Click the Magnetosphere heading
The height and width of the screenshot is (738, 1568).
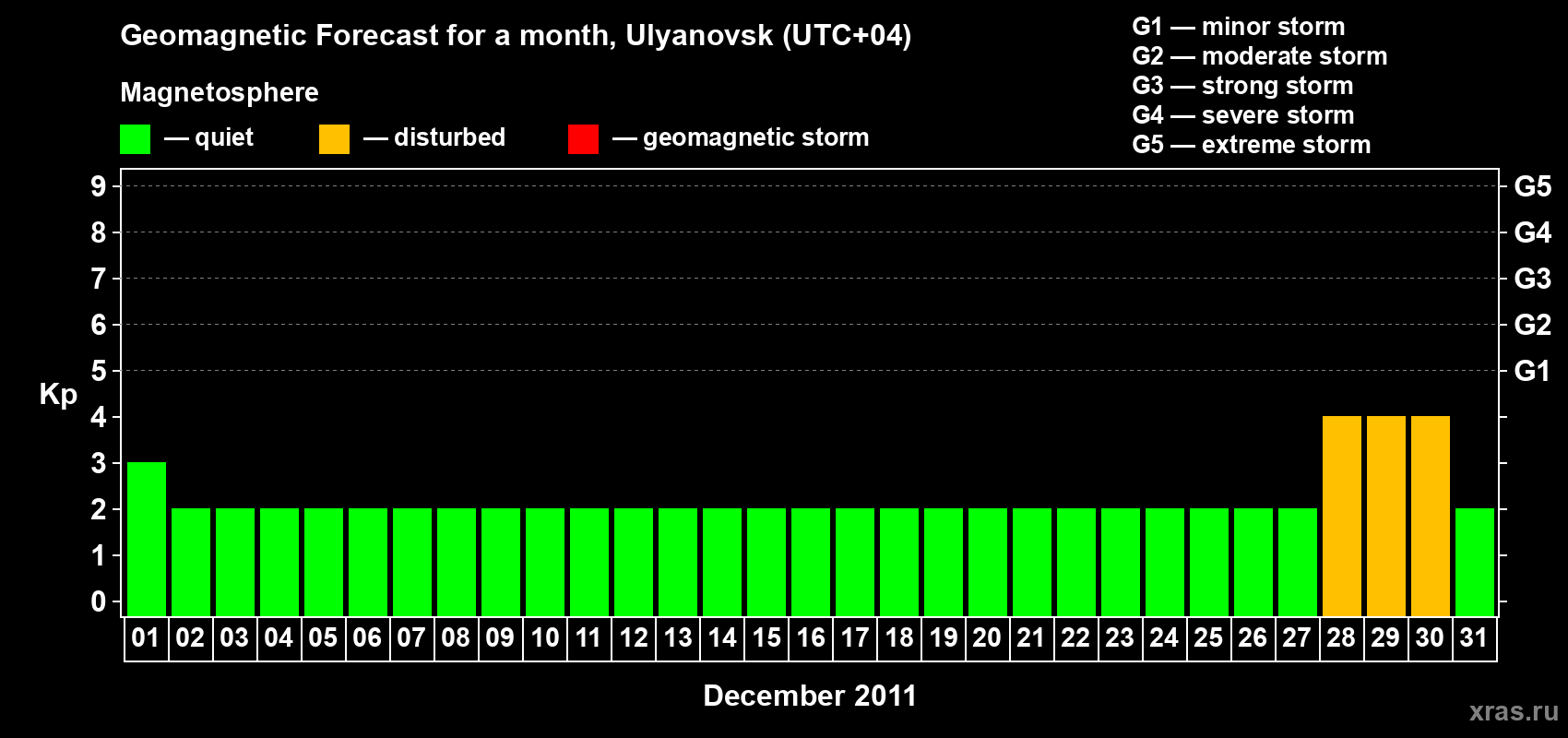coord(220,92)
